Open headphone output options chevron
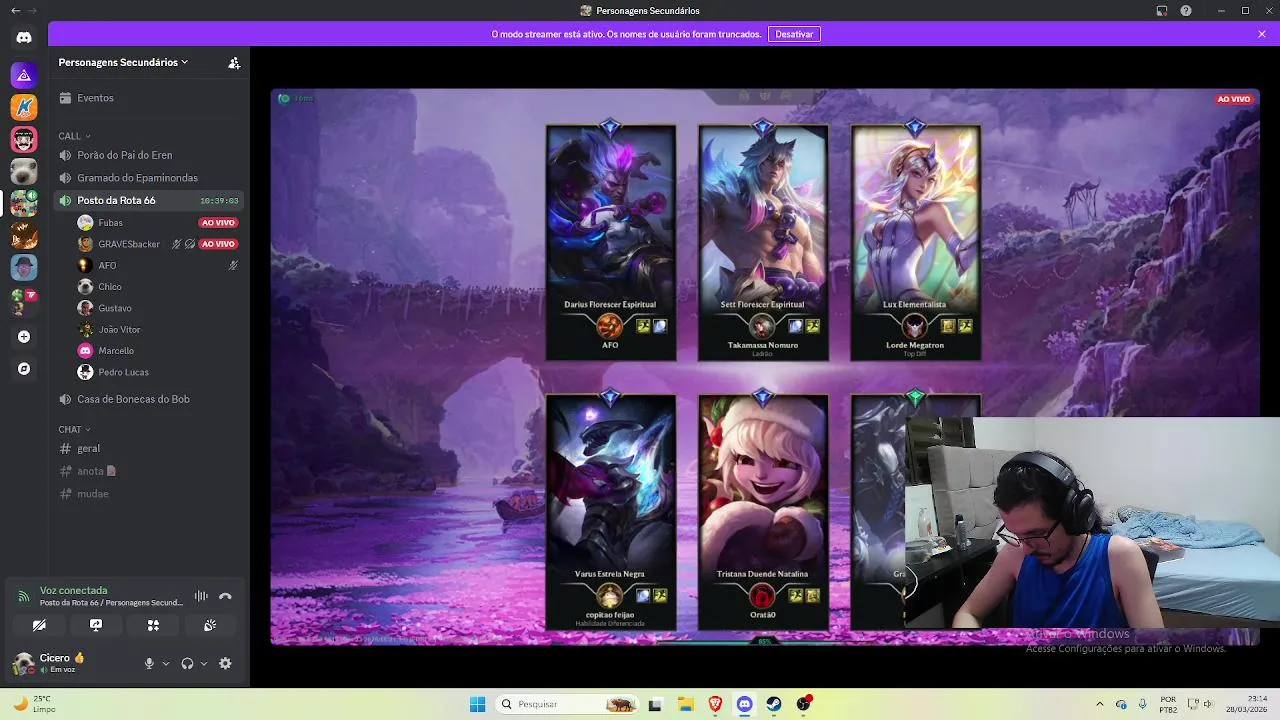 [x=204, y=663]
